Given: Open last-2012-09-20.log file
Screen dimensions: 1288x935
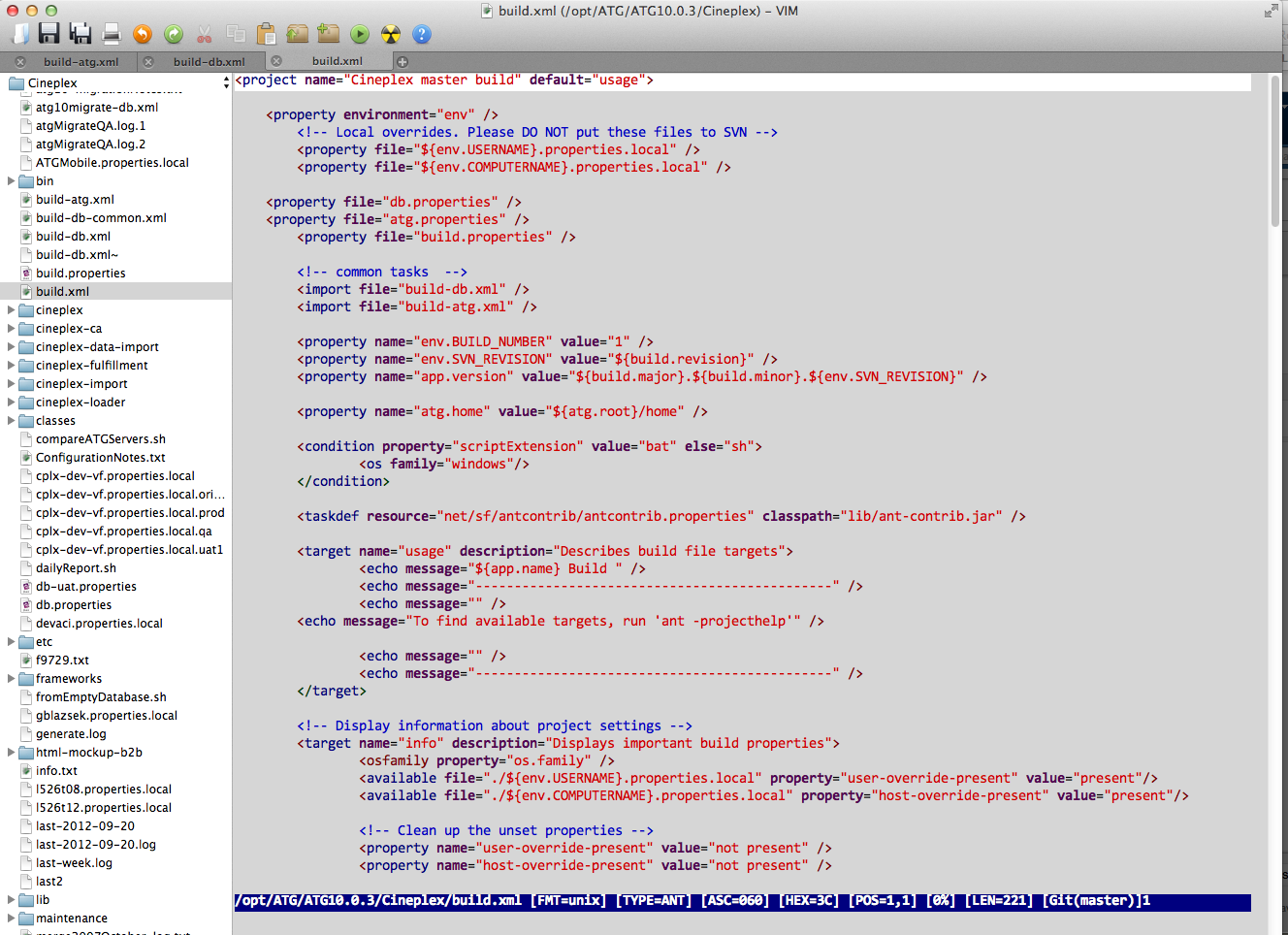Looking at the screenshot, I should point(96,845).
